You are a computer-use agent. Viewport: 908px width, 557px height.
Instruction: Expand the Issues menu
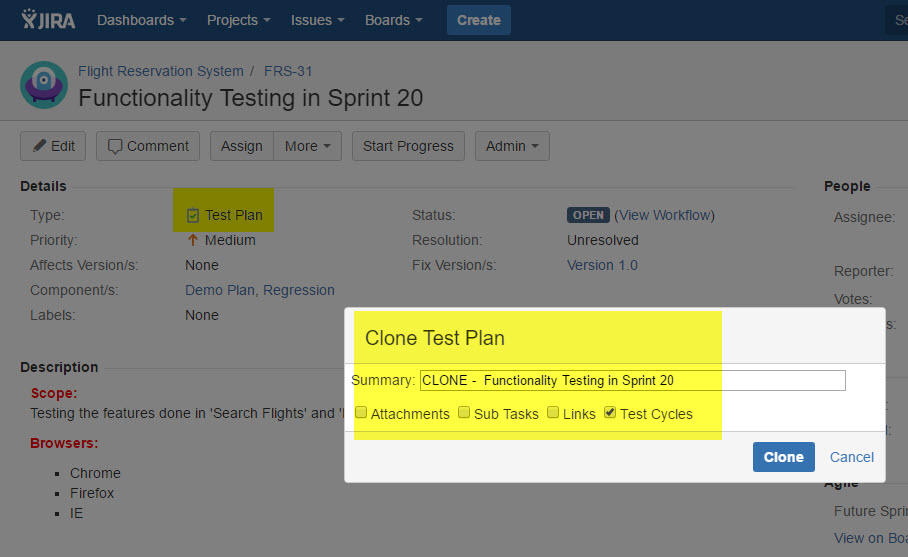(318, 20)
